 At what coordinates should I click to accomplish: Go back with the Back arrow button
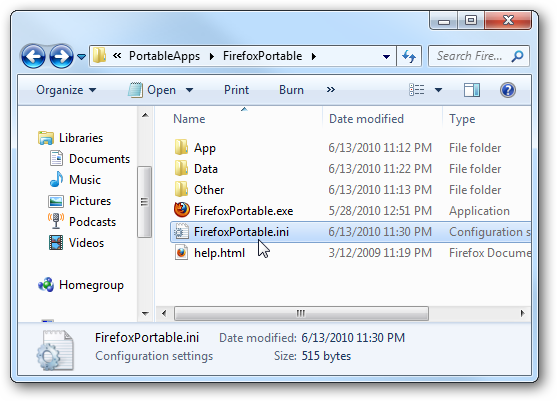click(x=33, y=56)
